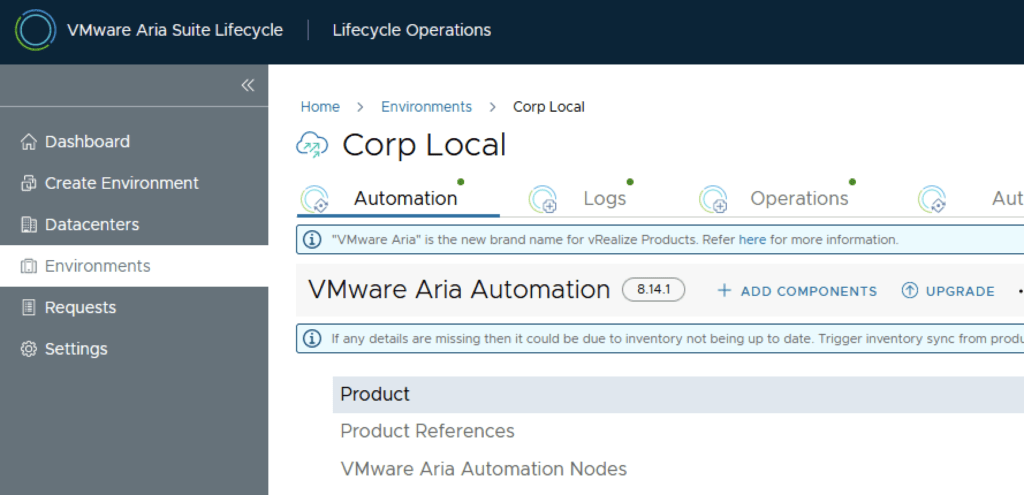Click the Add Components button
This screenshot has height=495, width=1024.
[x=797, y=291]
